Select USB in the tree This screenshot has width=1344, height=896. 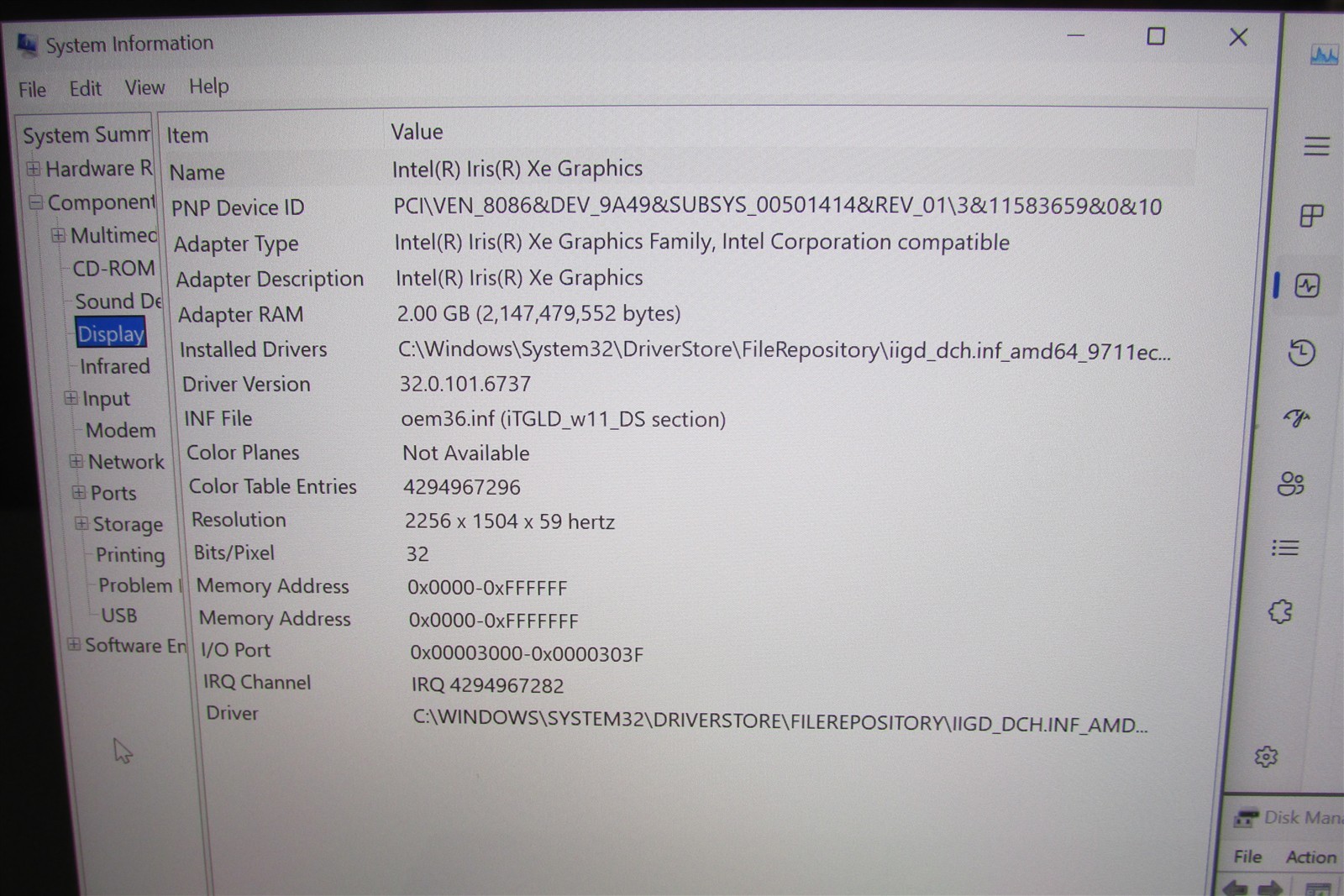point(119,616)
